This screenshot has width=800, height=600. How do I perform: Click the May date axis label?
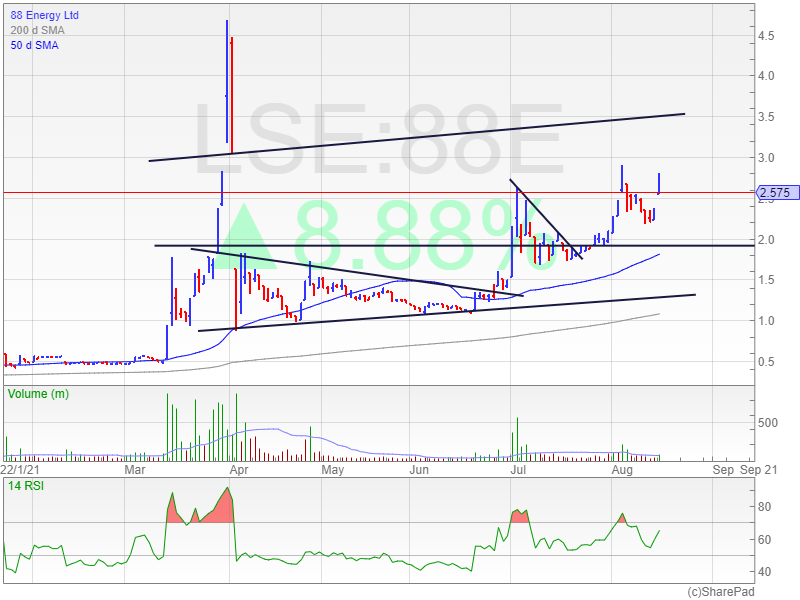pyautogui.click(x=333, y=469)
